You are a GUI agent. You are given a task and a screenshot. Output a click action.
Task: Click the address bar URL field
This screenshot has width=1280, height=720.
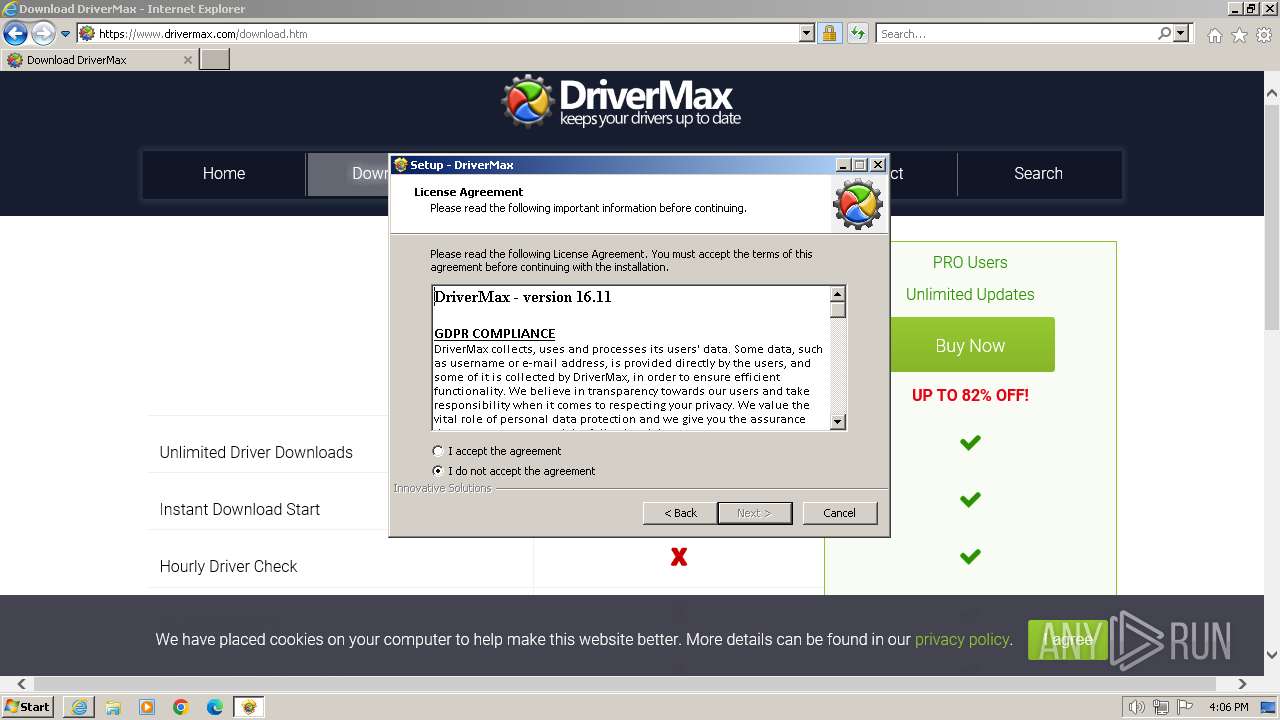(438, 33)
